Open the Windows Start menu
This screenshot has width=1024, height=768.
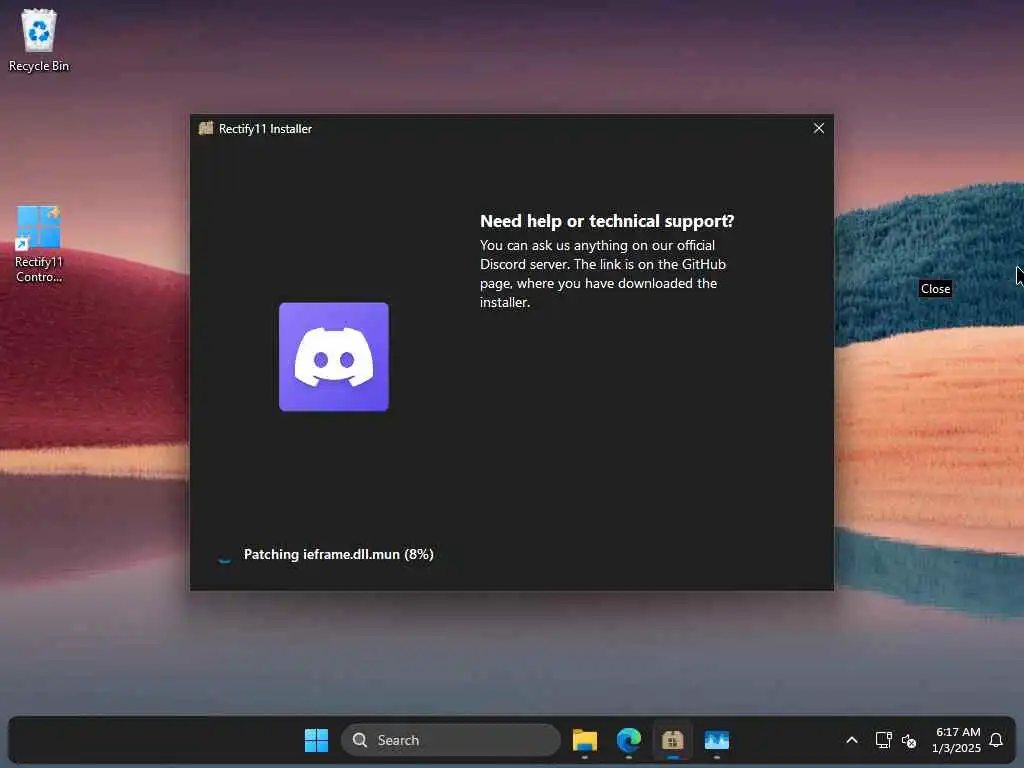pos(317,740)
